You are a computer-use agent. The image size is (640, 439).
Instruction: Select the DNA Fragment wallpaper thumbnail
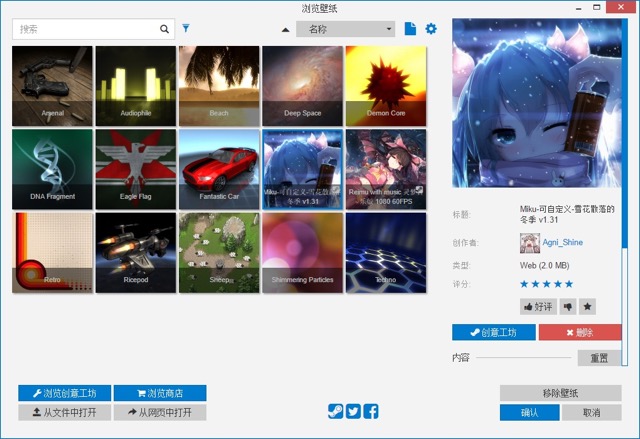(x=52, y=169)
